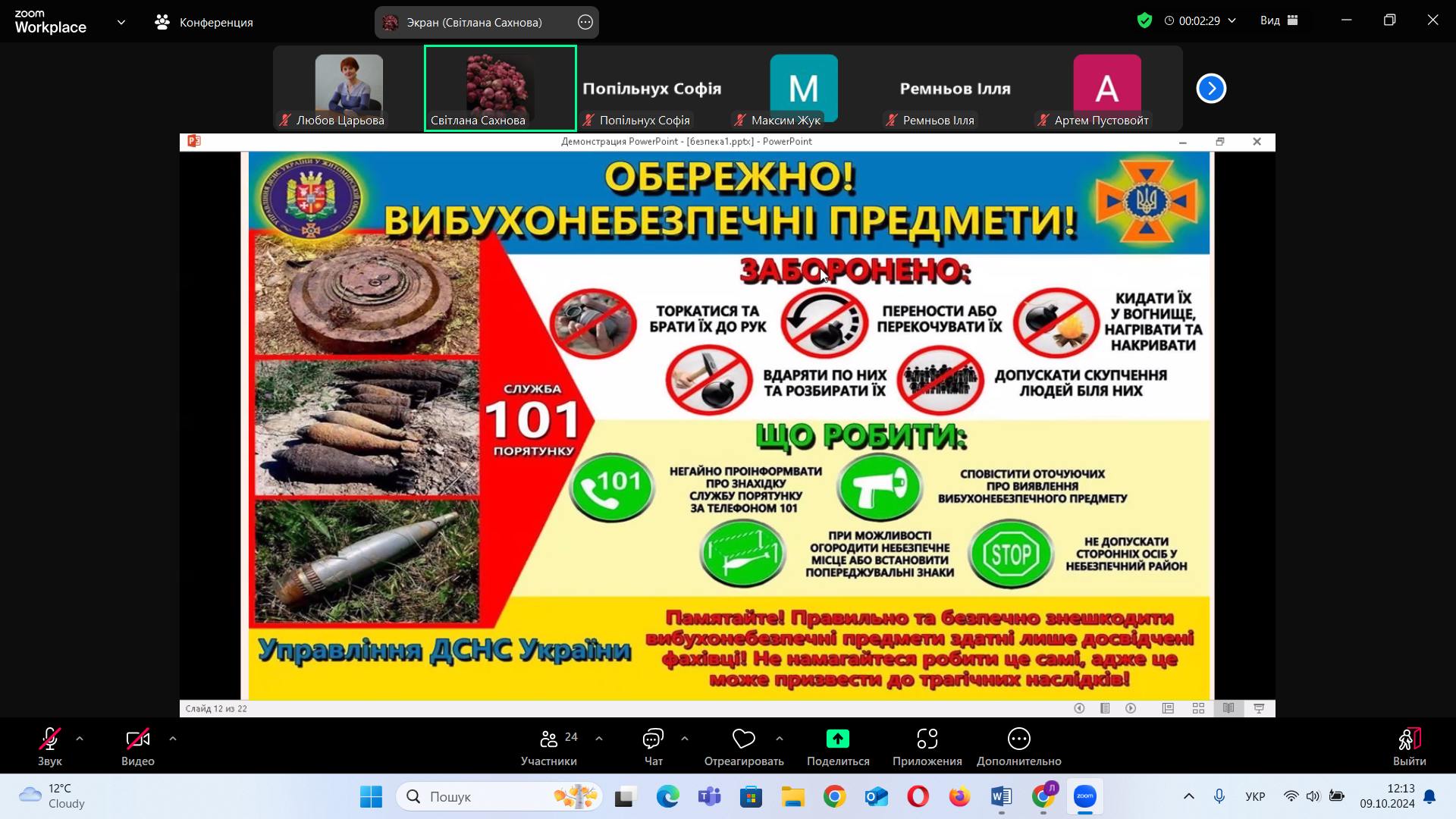Select Любов Царьова's participant thumbnail

point(349,89)
